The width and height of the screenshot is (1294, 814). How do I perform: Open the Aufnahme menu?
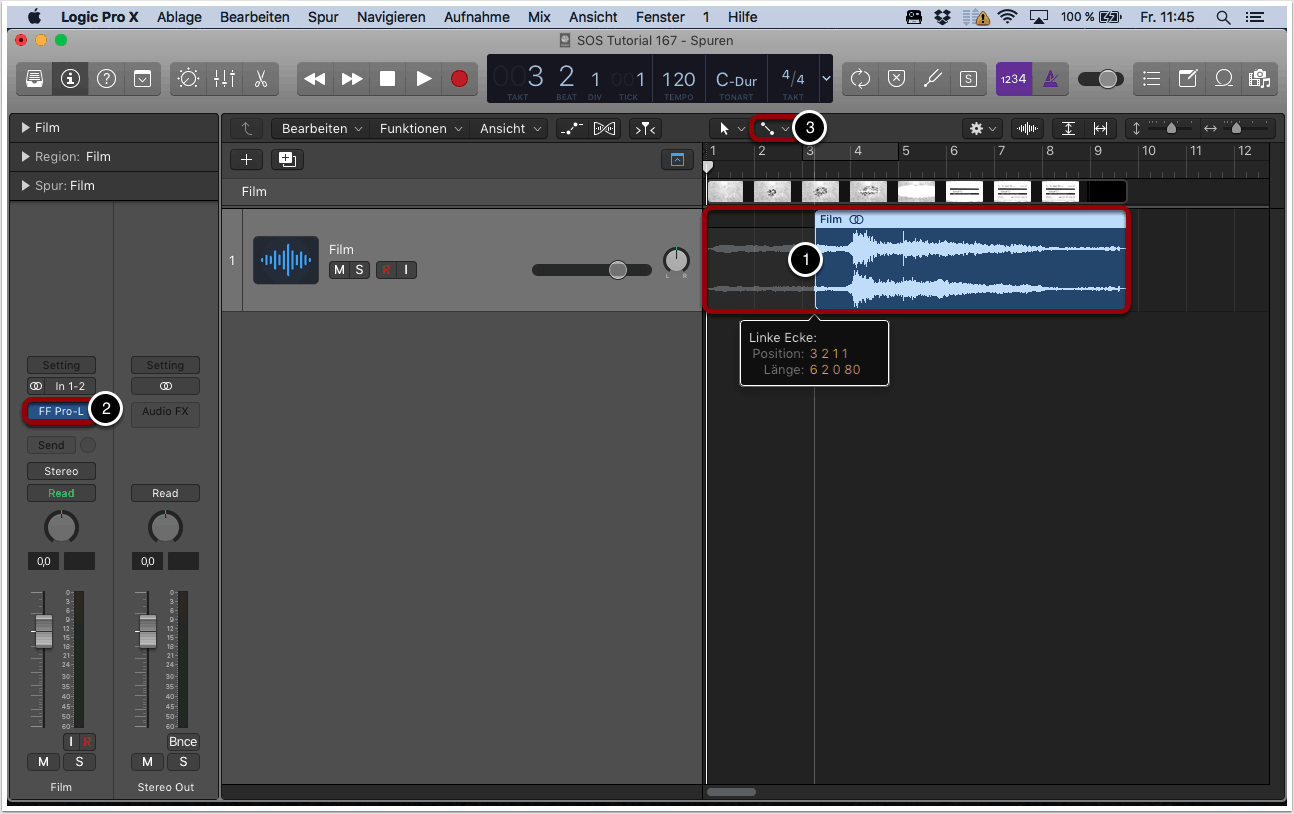coord(477,17)
